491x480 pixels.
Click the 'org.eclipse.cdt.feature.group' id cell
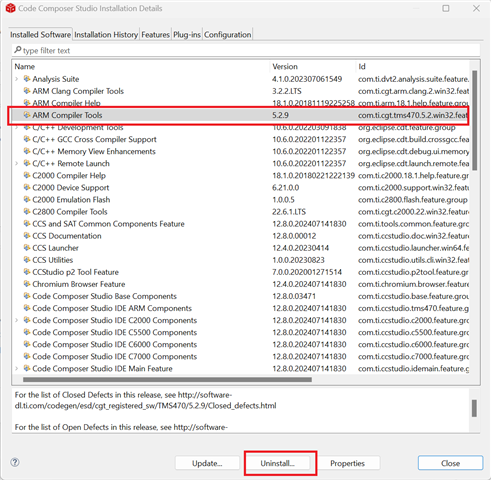click(x=407, y=127)
